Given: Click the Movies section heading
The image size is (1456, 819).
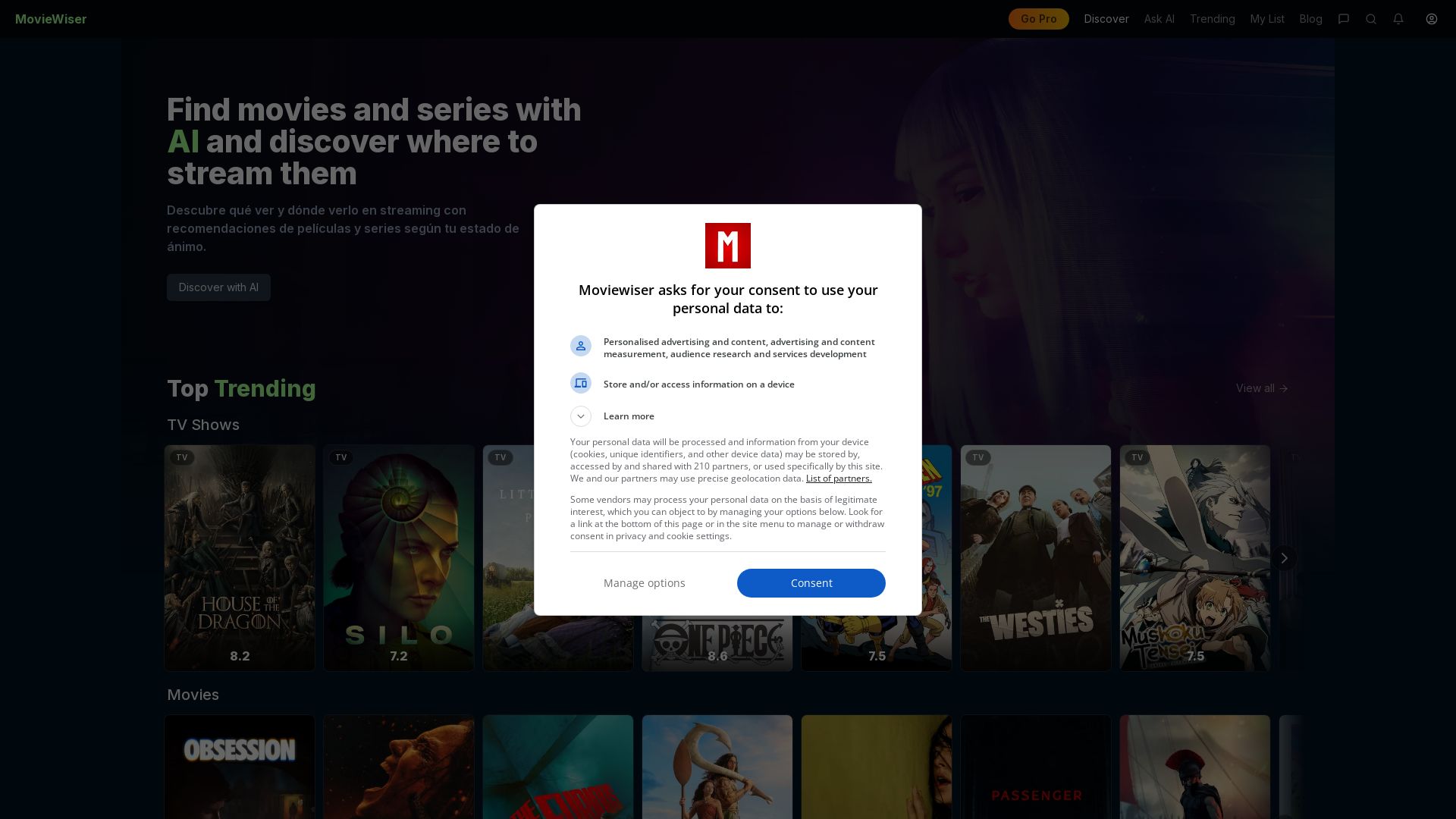Looking at the screenshot, I should point(193,695).
